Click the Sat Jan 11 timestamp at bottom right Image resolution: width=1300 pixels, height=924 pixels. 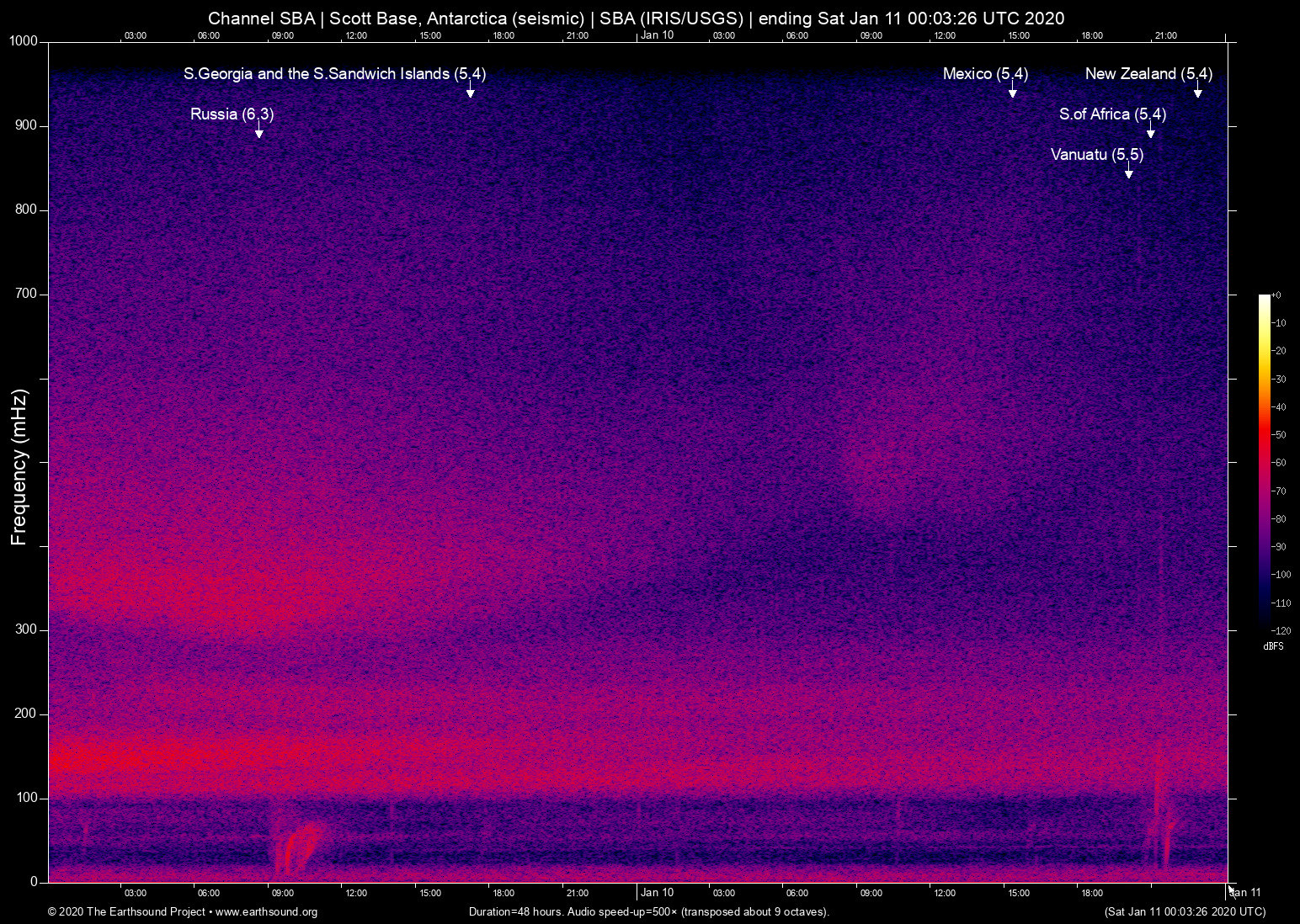coord(1183,911)
